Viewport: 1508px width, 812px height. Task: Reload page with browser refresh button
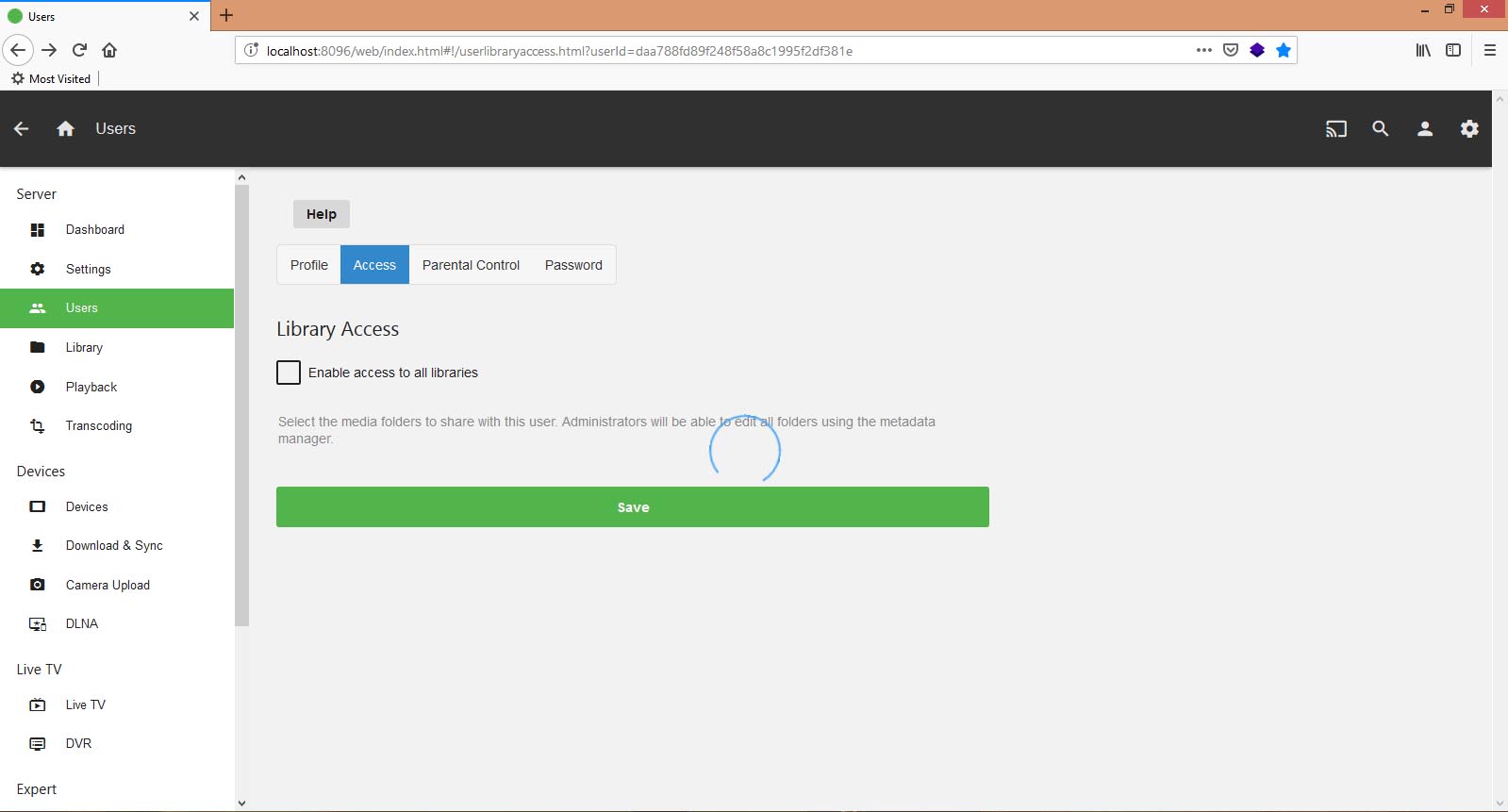click(x=80, y=50)
